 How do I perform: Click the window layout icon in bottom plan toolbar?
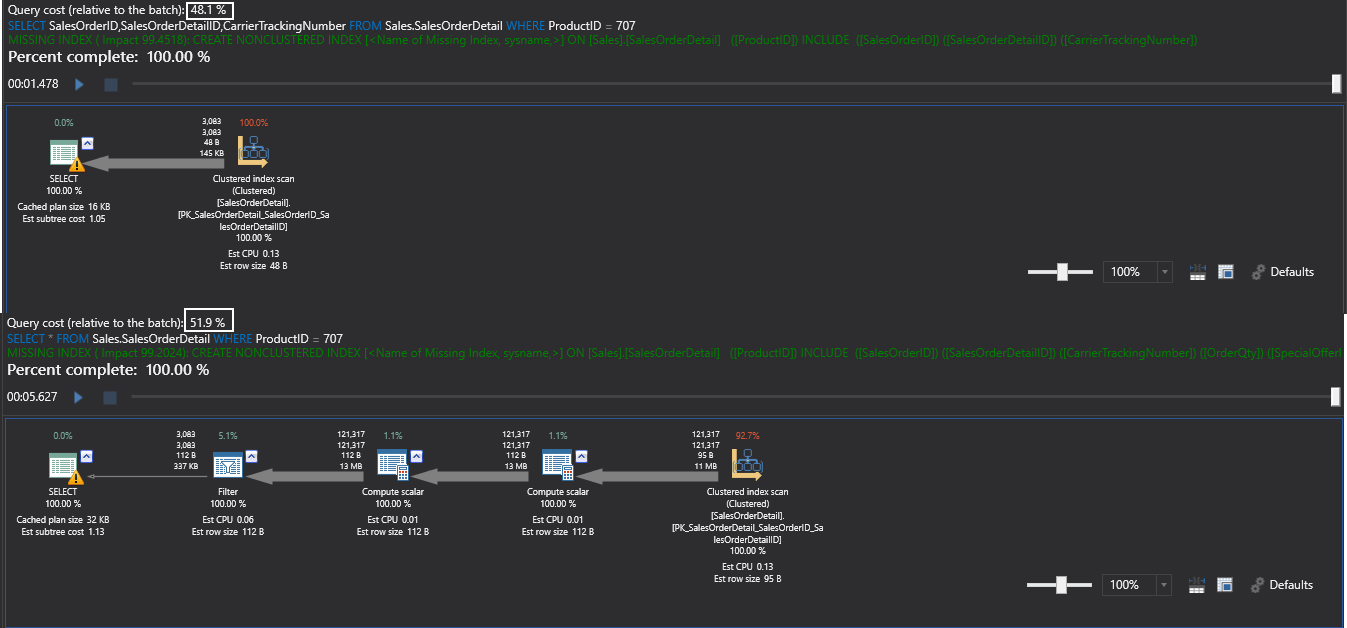click(1226, 585)
